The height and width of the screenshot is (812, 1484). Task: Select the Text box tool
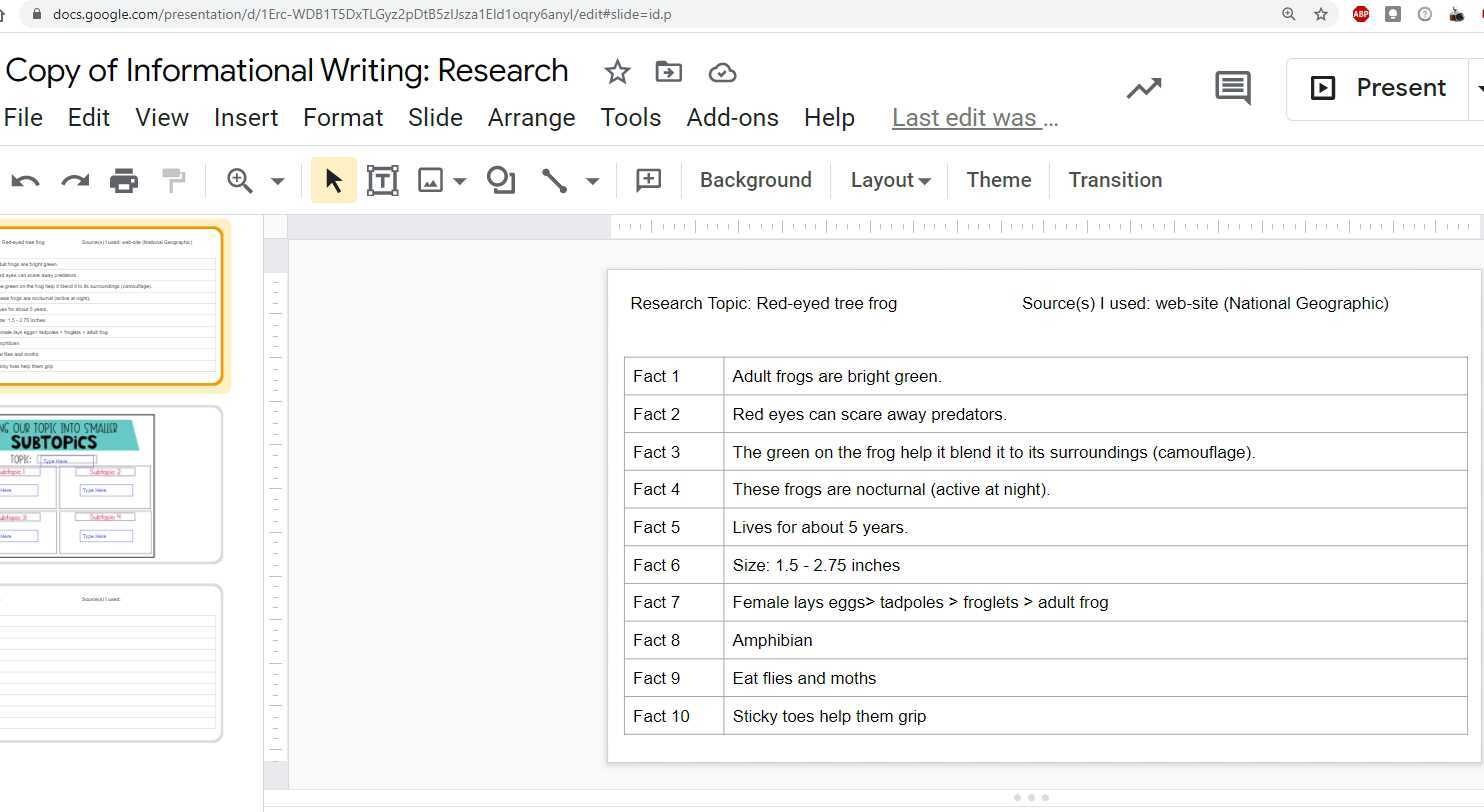pyautogui.click(x=382, y=181)
